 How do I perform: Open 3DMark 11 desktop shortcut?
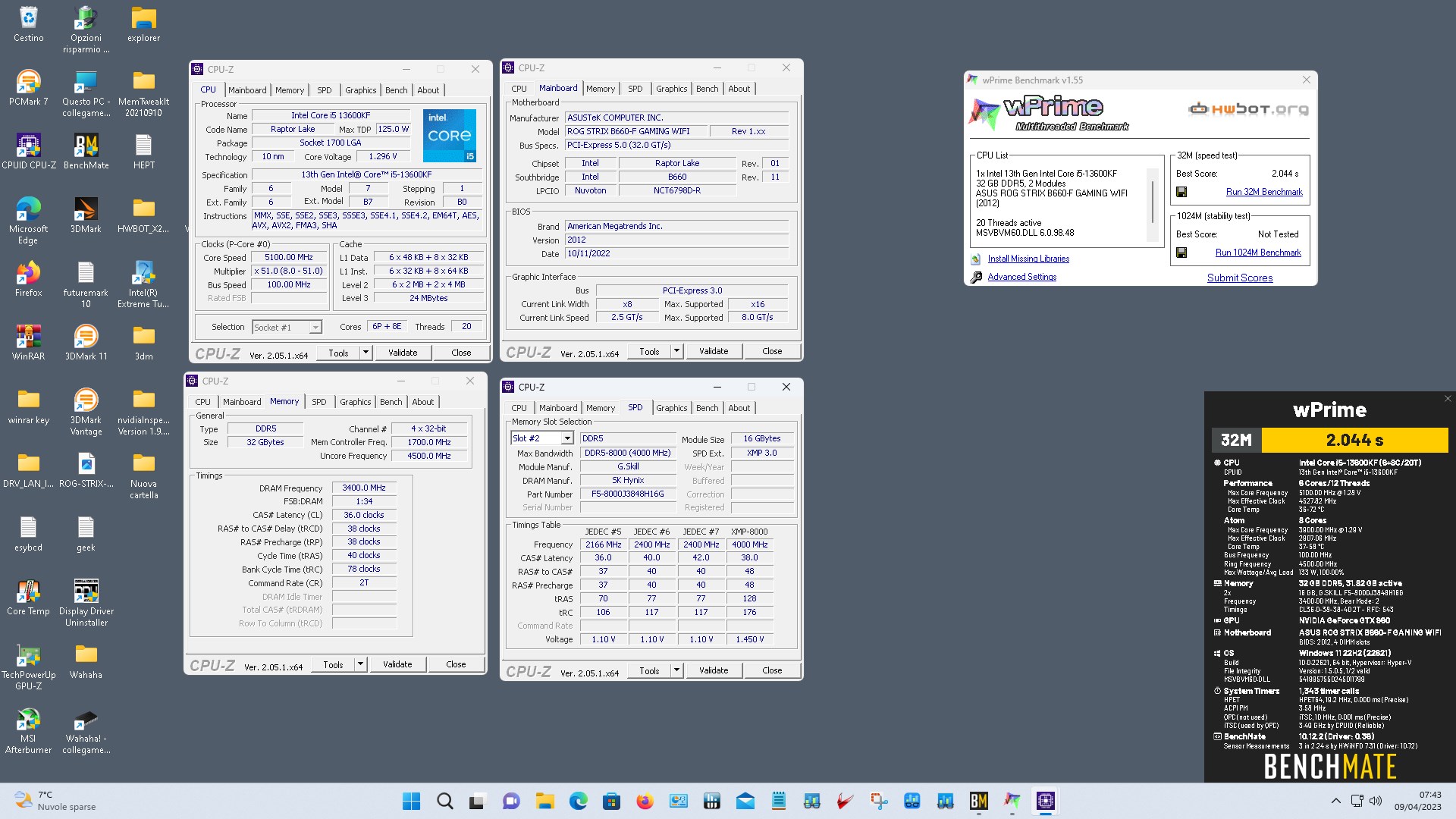pyautogui.click(x=86, y=343)
